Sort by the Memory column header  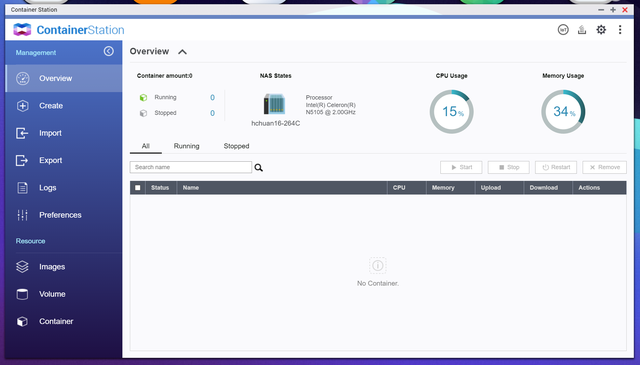(451, 188)
